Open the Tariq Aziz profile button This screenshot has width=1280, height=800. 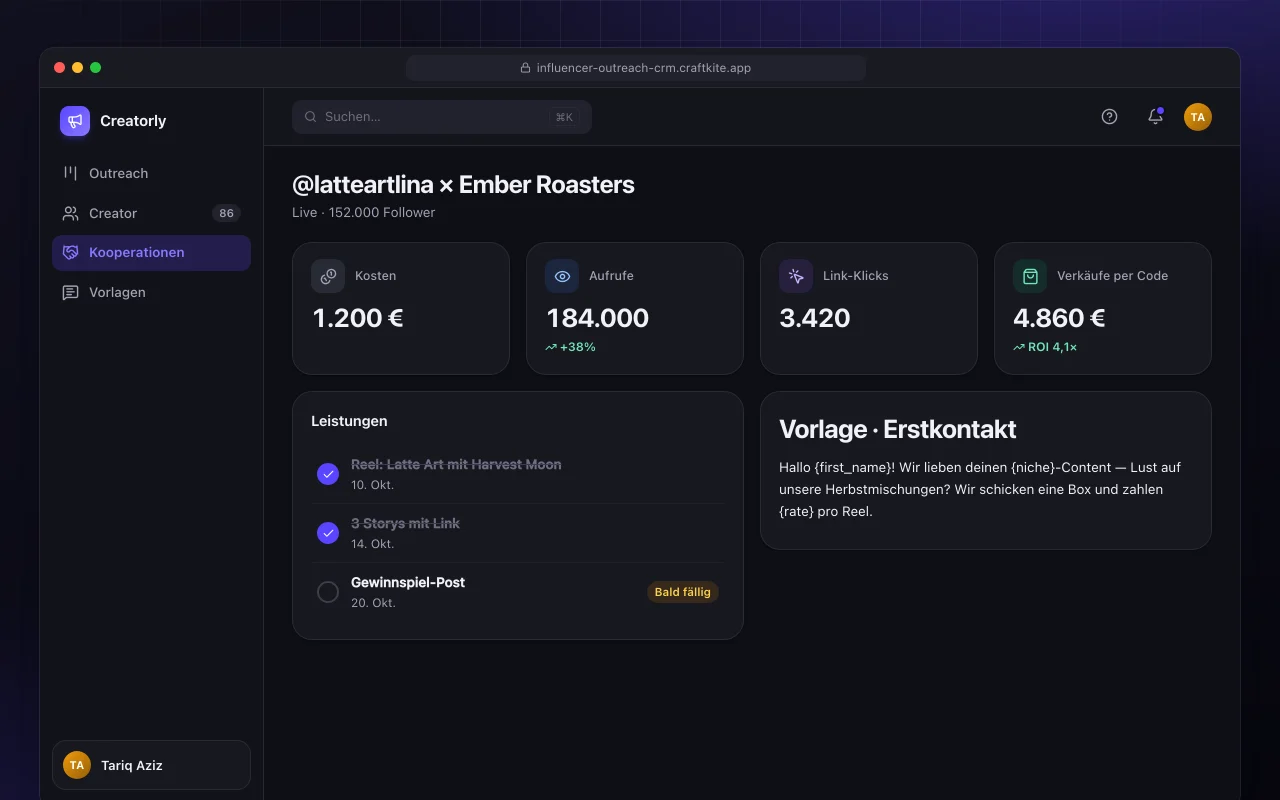click(x=151, y=765)
